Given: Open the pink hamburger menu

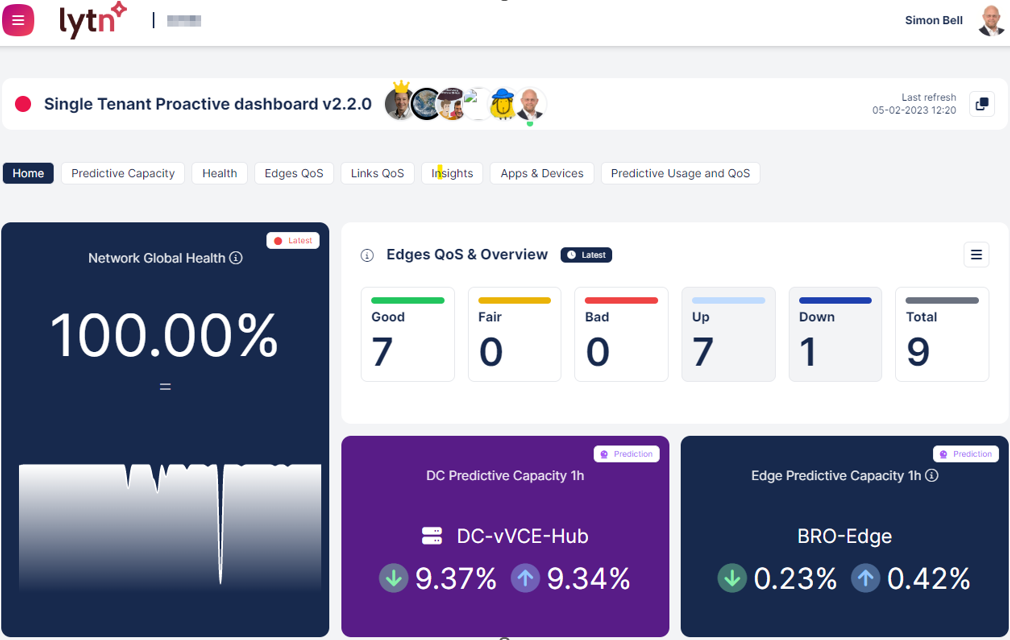Looking at the screenshot, I should point(18,21).
